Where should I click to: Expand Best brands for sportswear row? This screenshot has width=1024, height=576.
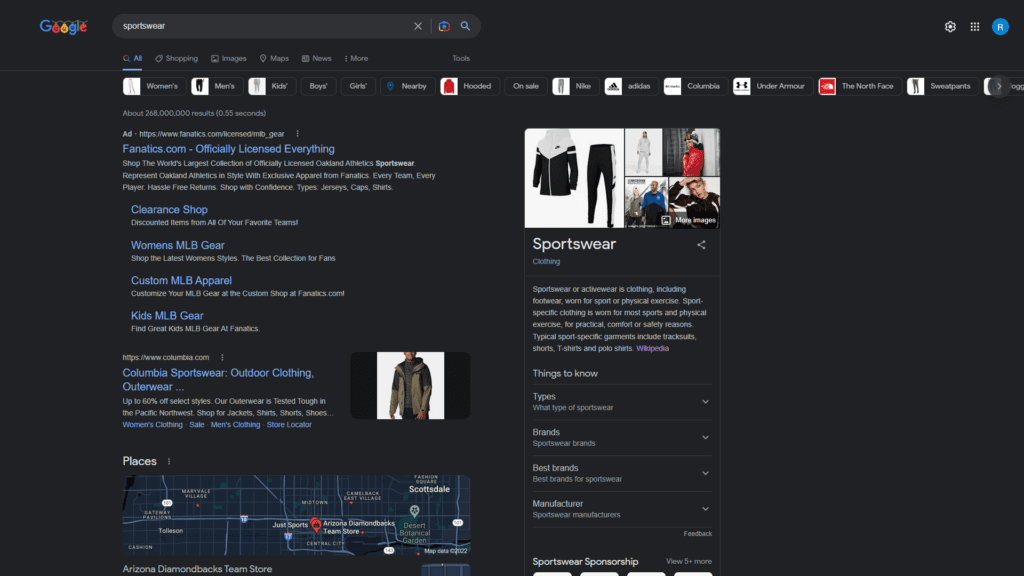coord(622,473)
